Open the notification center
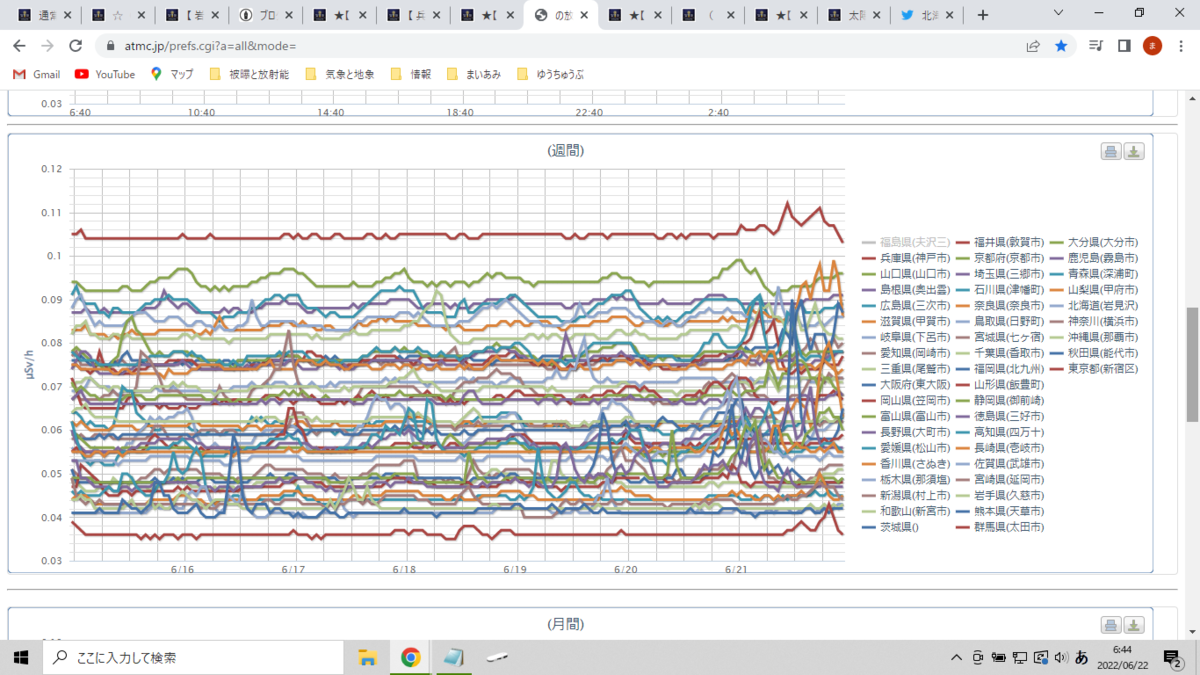 pos(1173,657)
